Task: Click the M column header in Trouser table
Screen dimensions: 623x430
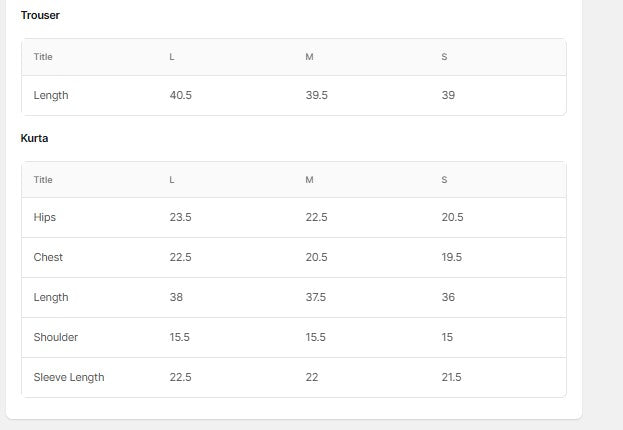Action: [309, 57]
